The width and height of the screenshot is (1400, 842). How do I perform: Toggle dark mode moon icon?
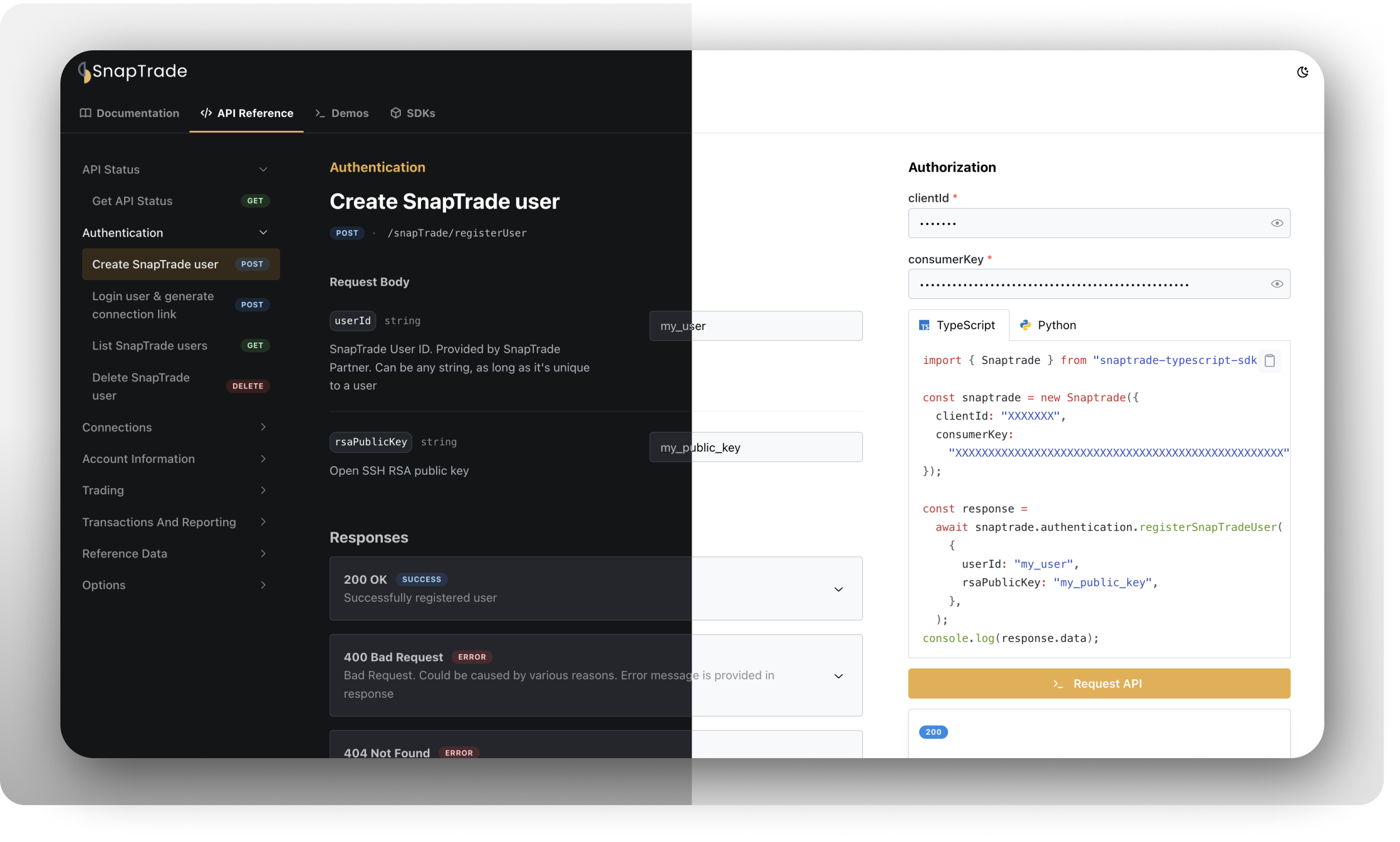[1302, 72]
